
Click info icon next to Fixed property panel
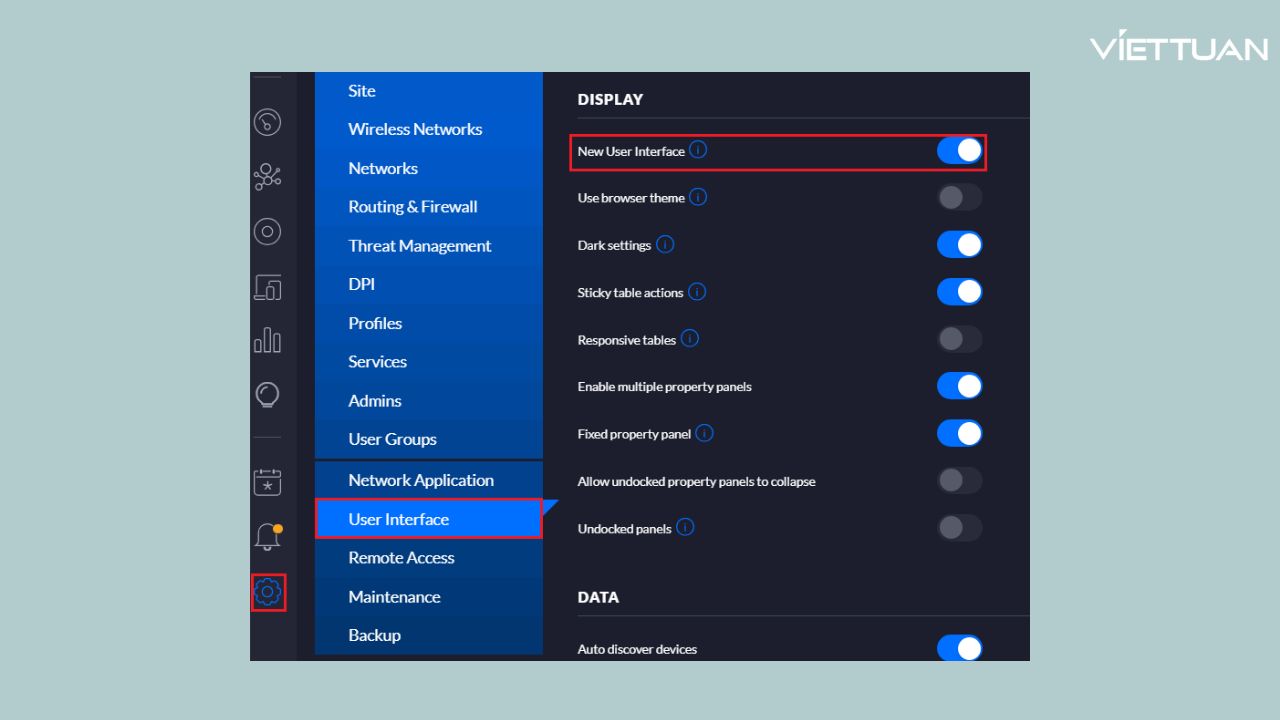tap(704, 433)
